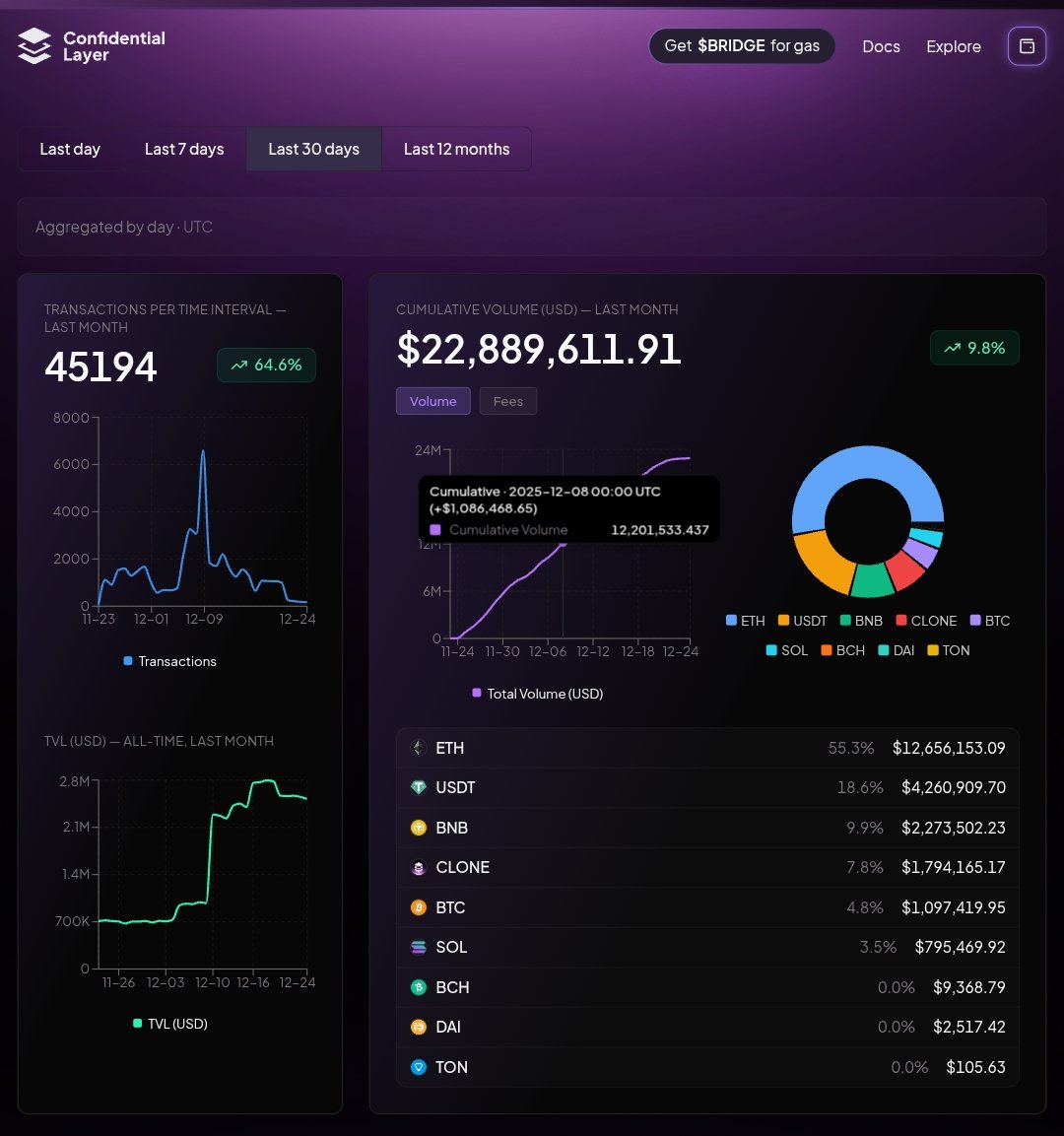The image size is (1064, 1136).
Task: Click the 9.9% BNB percentage
Action: tap(865, 828)
